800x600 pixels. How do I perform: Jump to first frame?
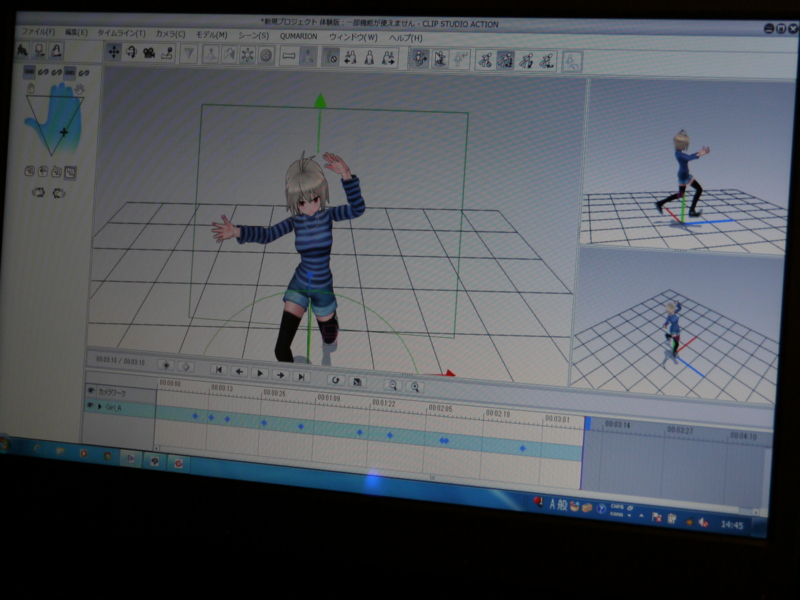(x=218, y=370)
